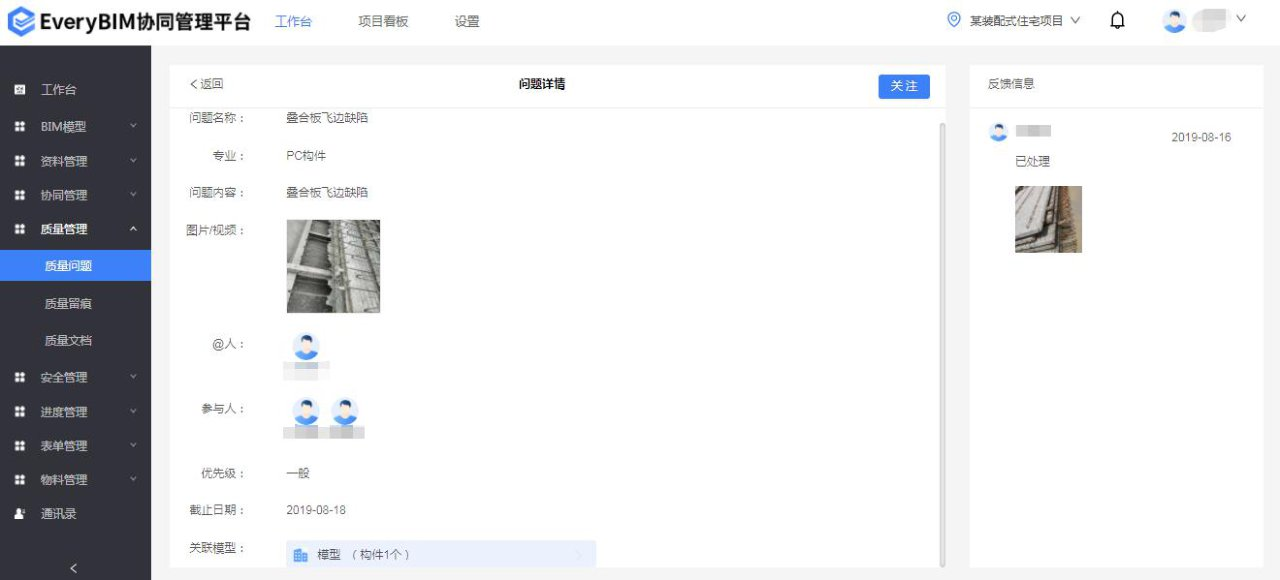Click the 物料管理 sidebar icon
The height and width of the screenshot is (580, 1280).
pyautogui.click(x=19, y=479)
